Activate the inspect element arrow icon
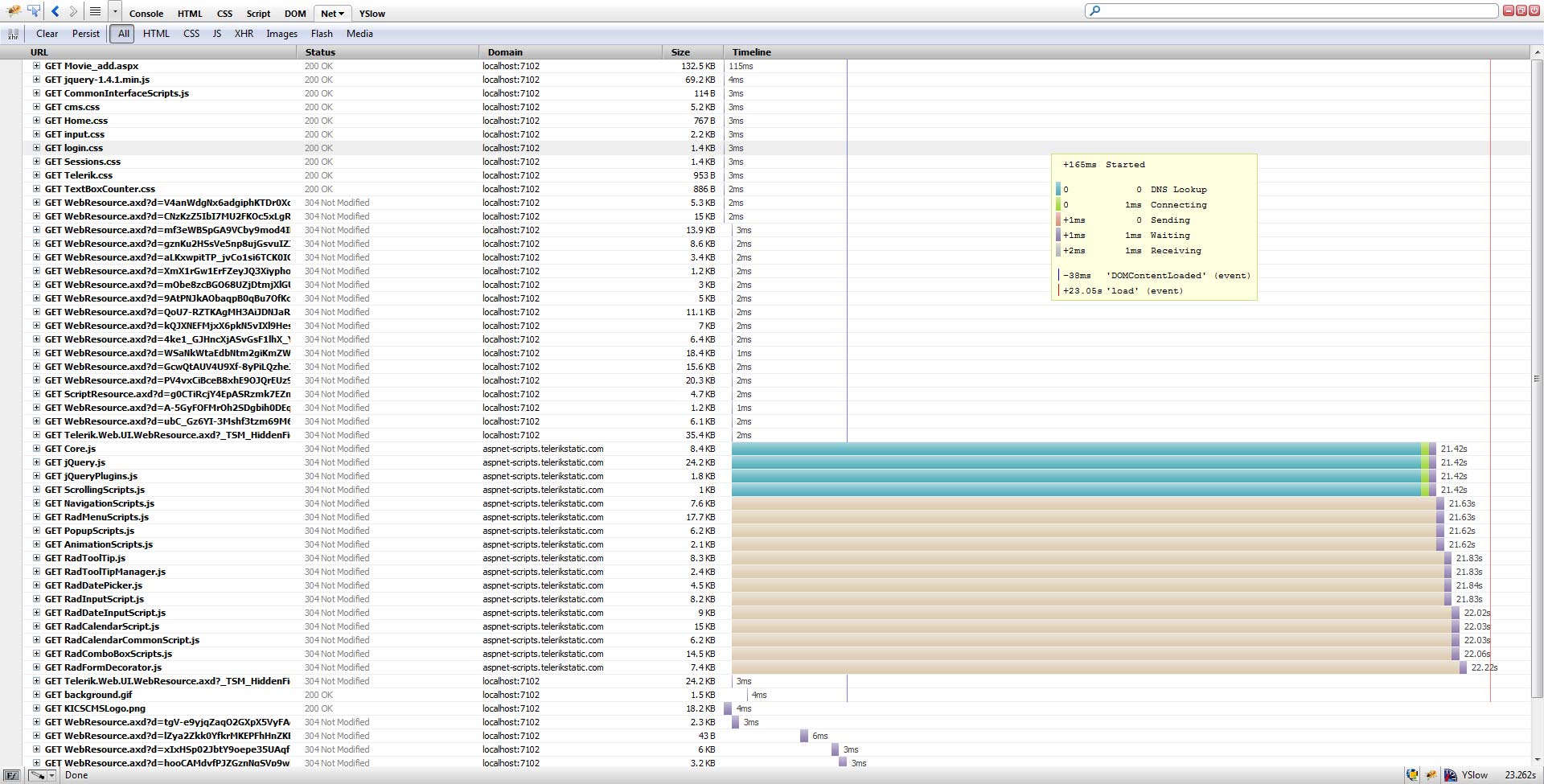 pyautogui.click(x=34, y=11)
